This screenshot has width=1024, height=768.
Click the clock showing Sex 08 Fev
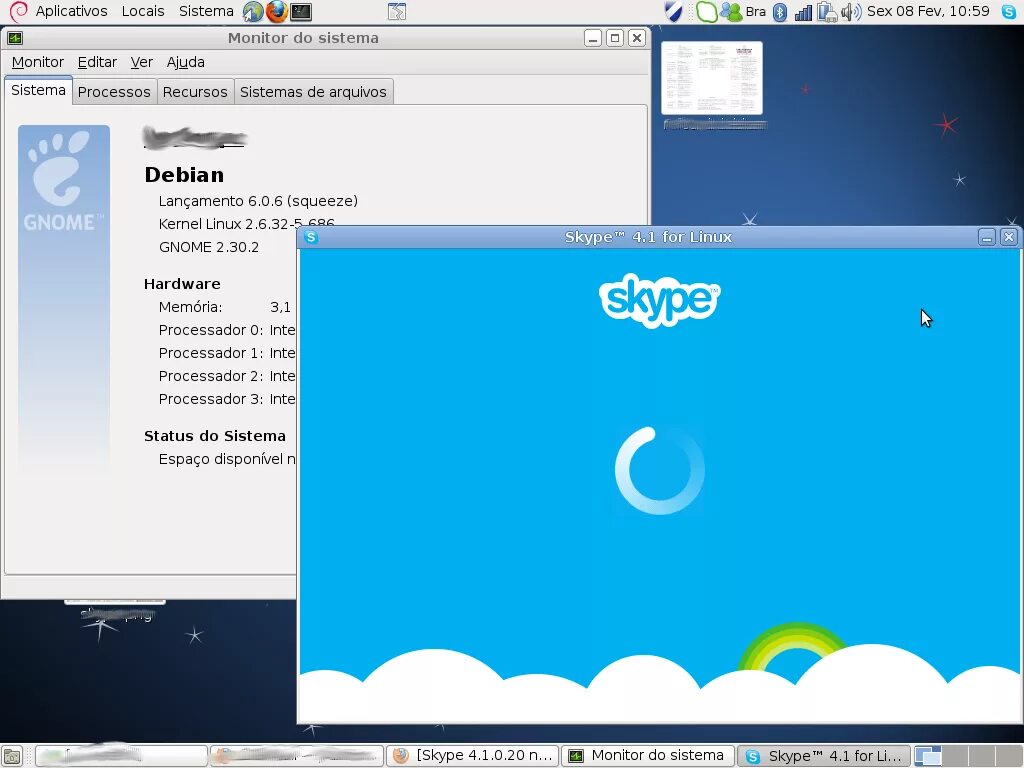pos(928,11)
